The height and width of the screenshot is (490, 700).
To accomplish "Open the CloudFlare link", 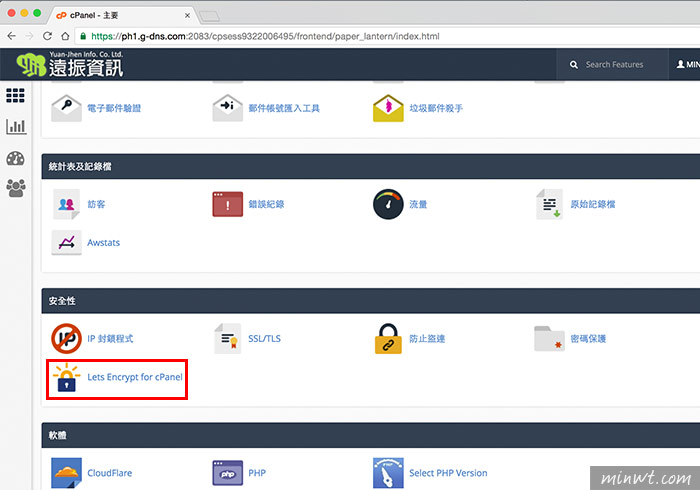I will coord(109,473).
